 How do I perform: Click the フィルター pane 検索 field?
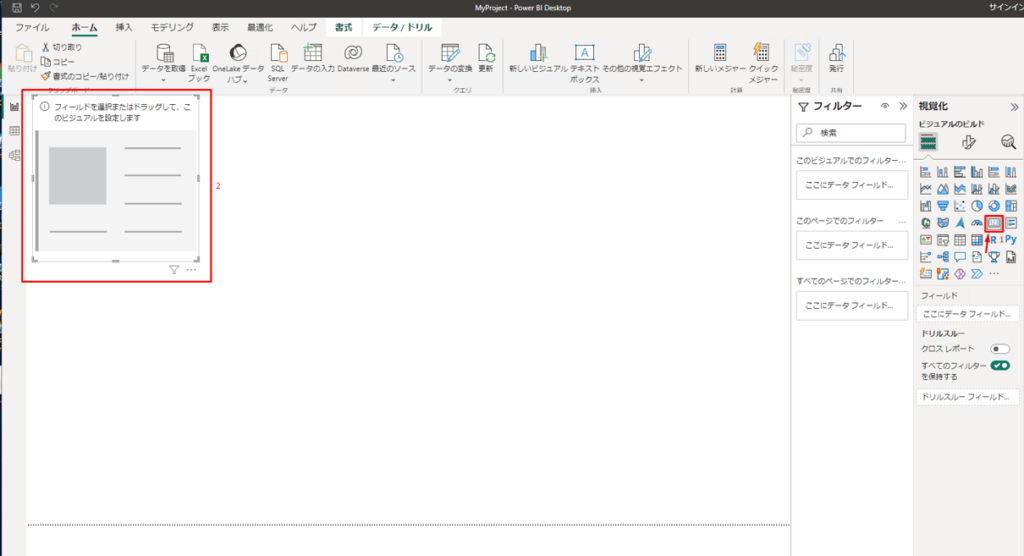pos(851,132)
